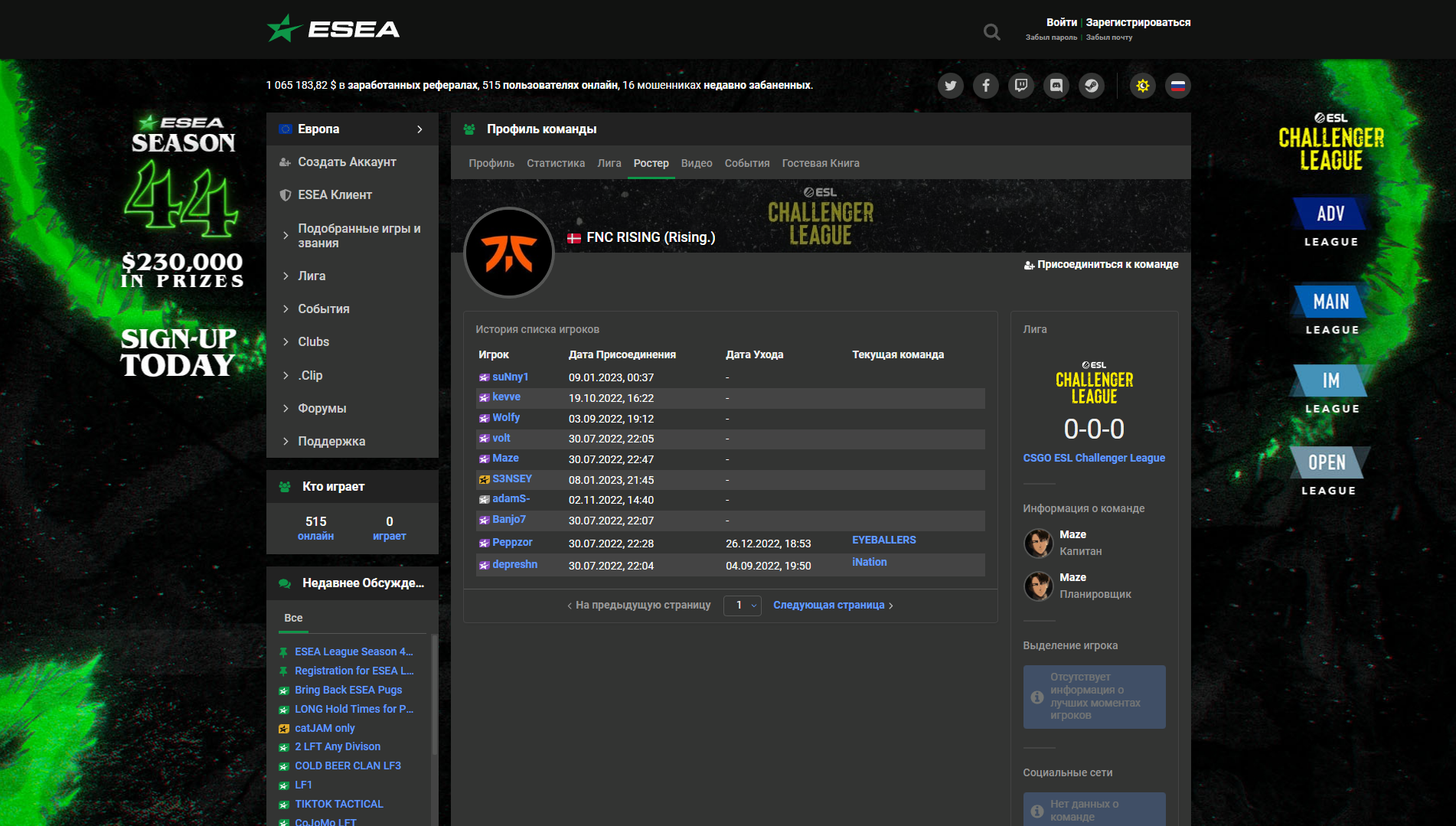Open the 'Bring Back ESEA Pugs' thread
The height and width of the screenshot is (826, 1456).
tap(348, 691)
